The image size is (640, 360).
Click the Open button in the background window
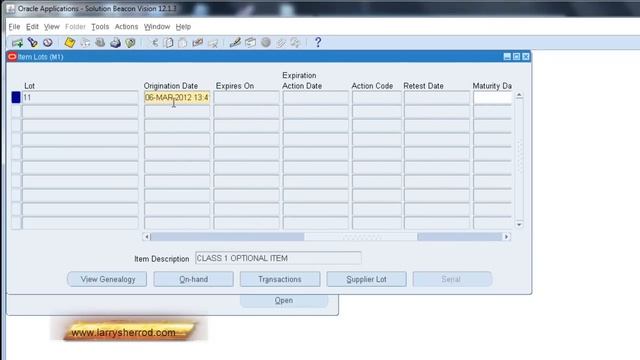(284, 300)
